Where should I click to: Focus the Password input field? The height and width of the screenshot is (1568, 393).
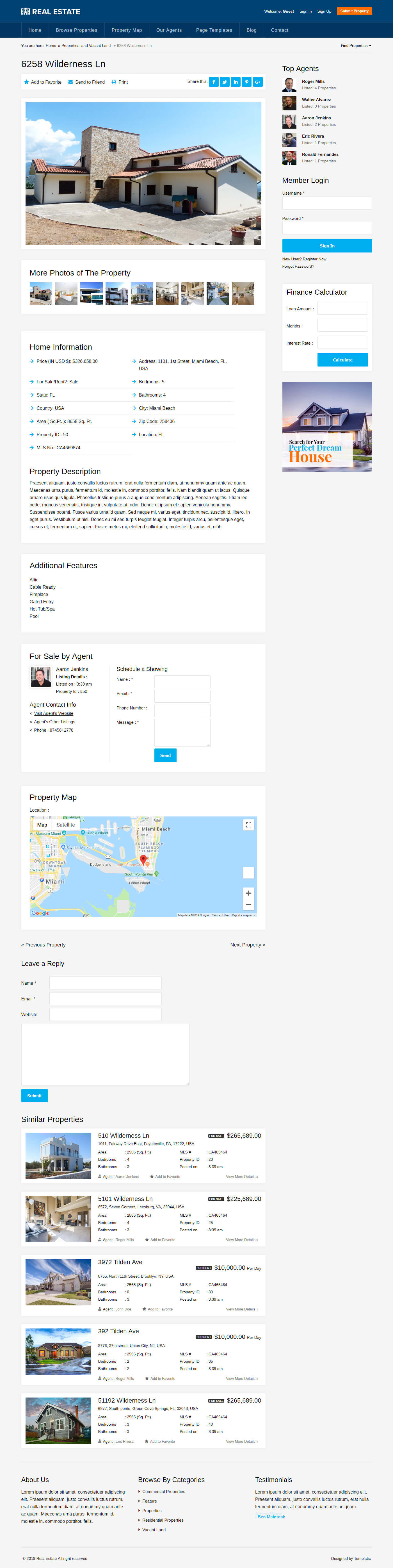(x=327, y=228)
